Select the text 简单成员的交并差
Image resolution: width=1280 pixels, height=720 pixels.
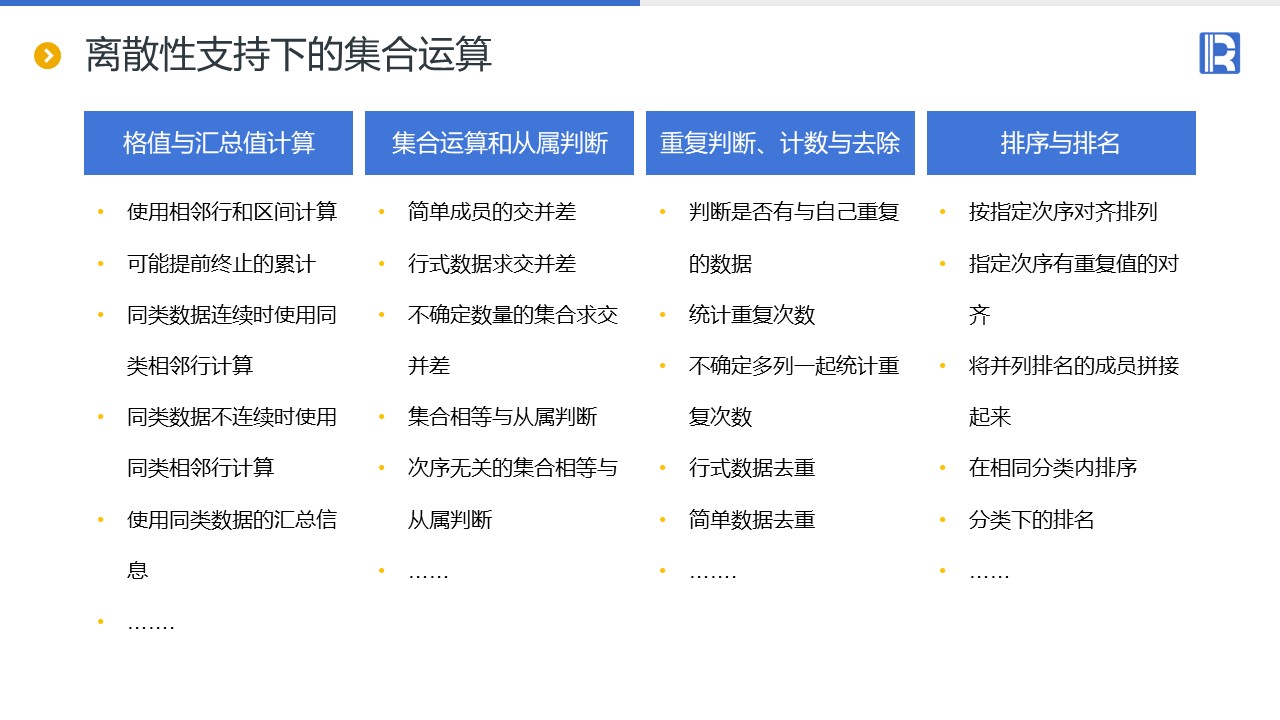click(492, 212)
